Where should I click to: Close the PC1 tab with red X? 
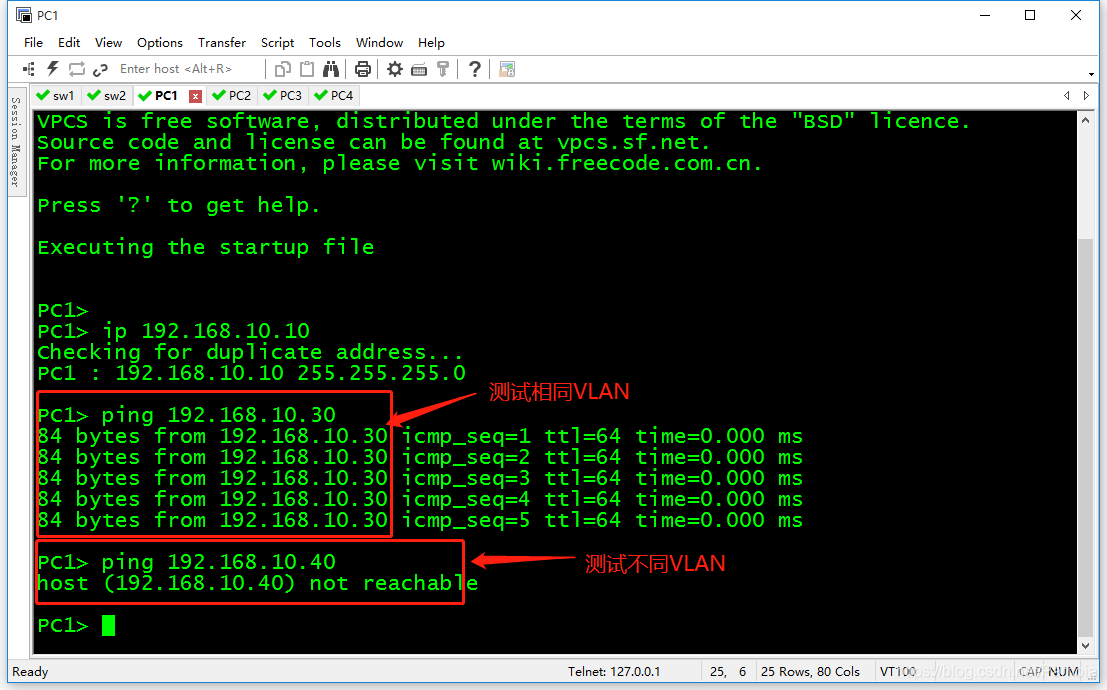click(x=196, y=96)
